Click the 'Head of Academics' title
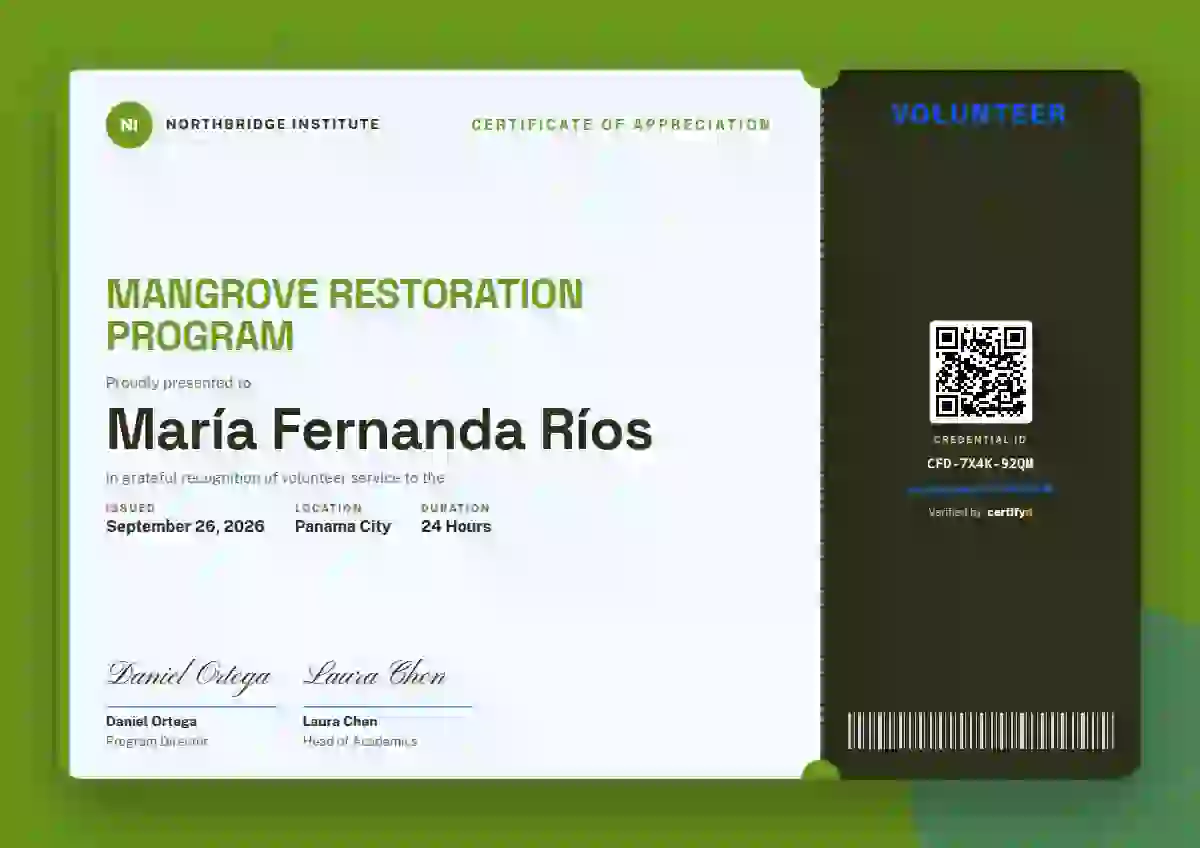 [x=360, y=741]
